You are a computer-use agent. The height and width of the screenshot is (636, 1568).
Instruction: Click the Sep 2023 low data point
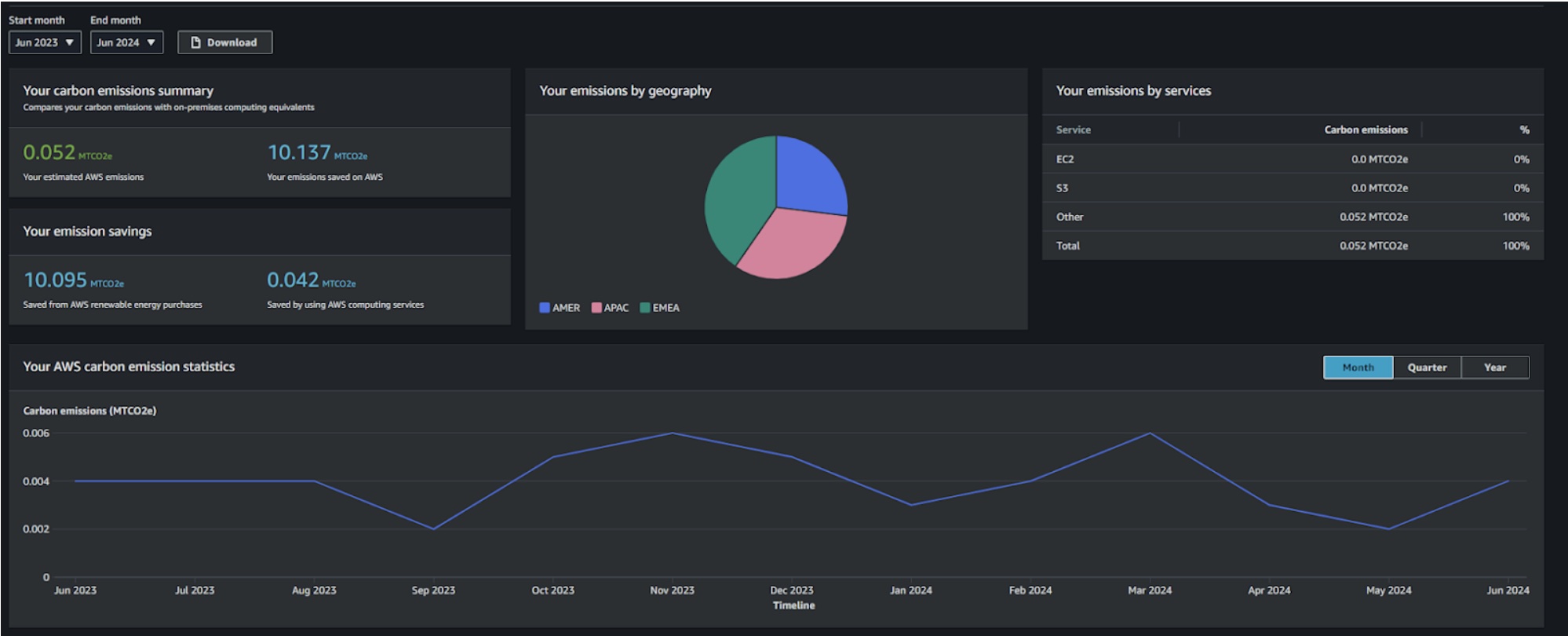[x=433, y=529]
